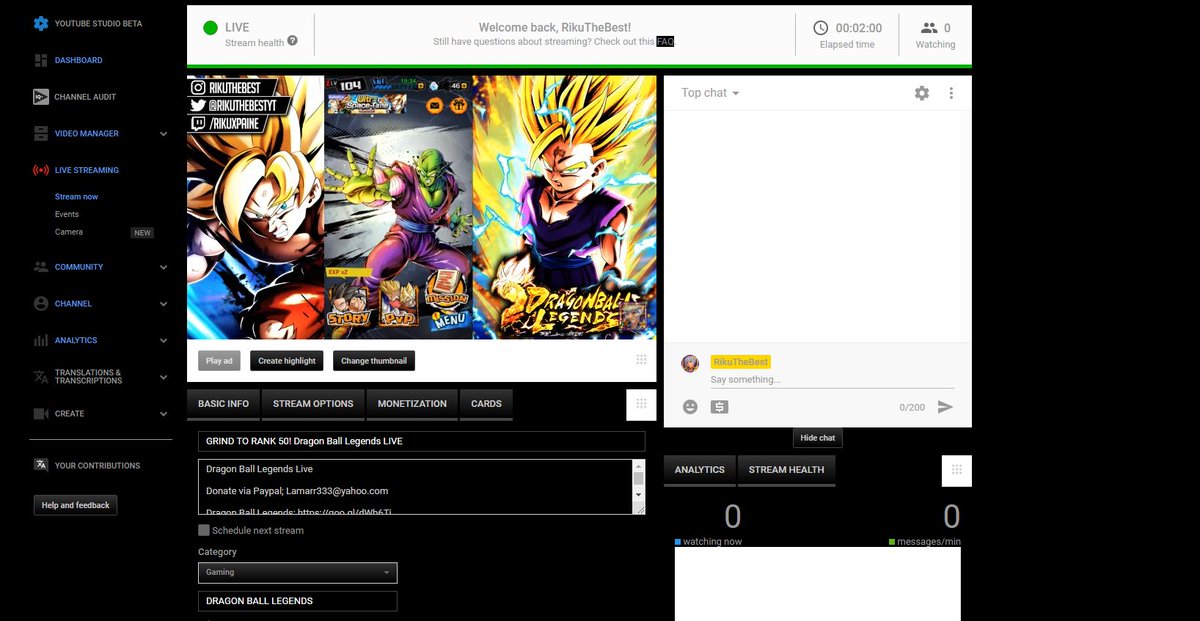Click the Channel avatar icon in sidebar
The width and height of the screenshot is (1200, 621).
click(x=41, y=303)
